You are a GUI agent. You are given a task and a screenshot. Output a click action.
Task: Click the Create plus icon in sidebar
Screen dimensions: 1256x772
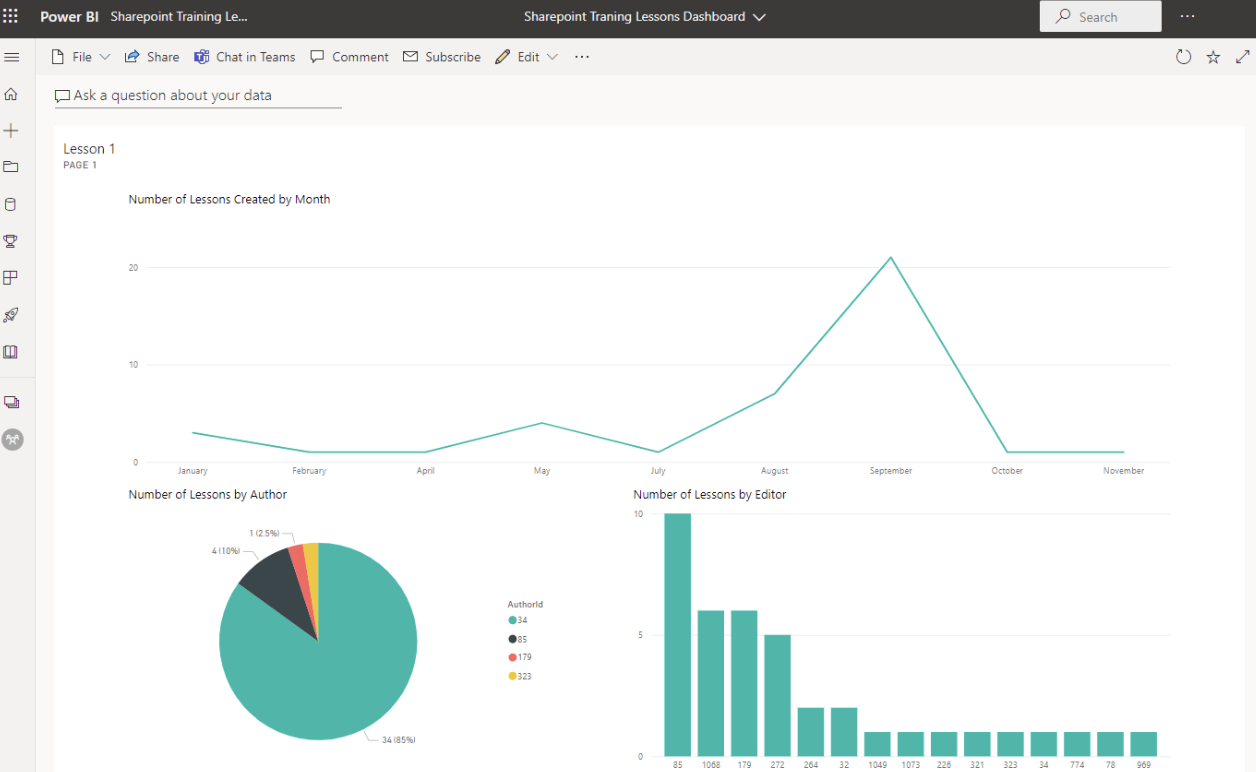click(11, 131)
